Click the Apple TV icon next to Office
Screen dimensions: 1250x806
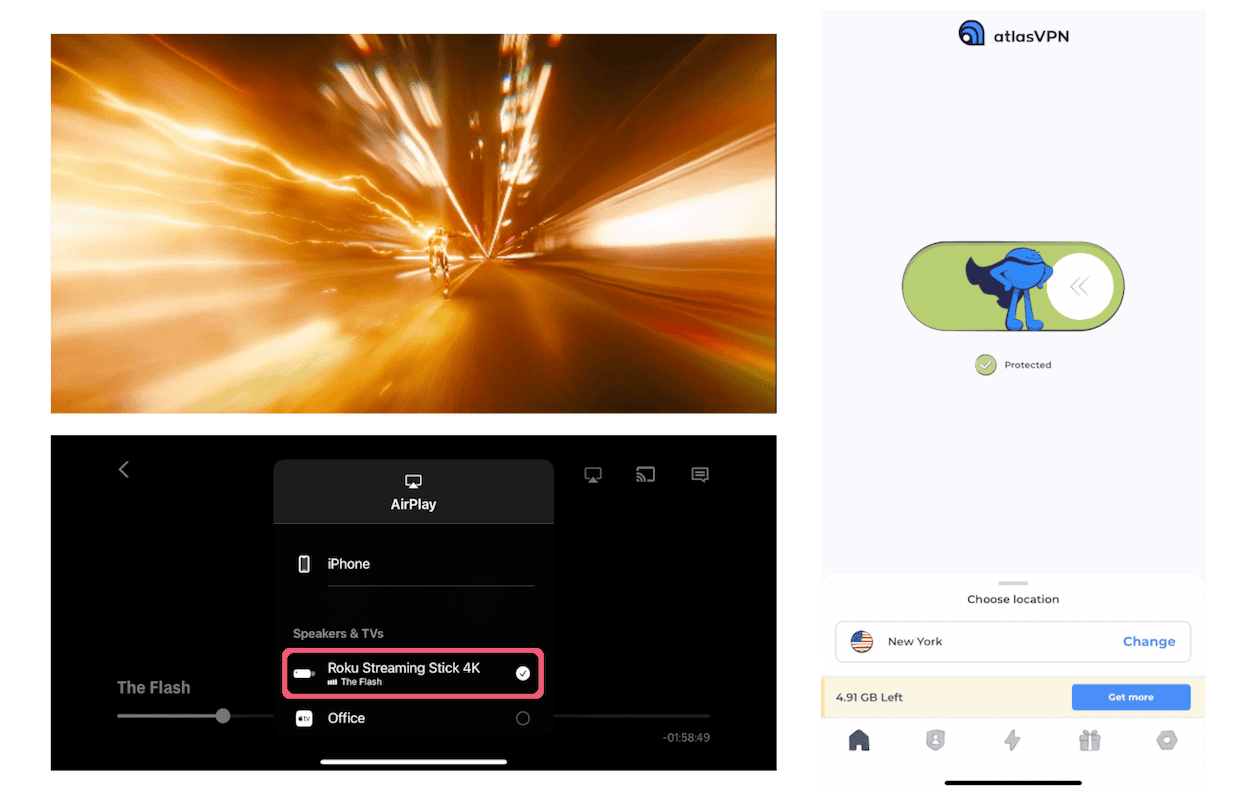(304, 718)
